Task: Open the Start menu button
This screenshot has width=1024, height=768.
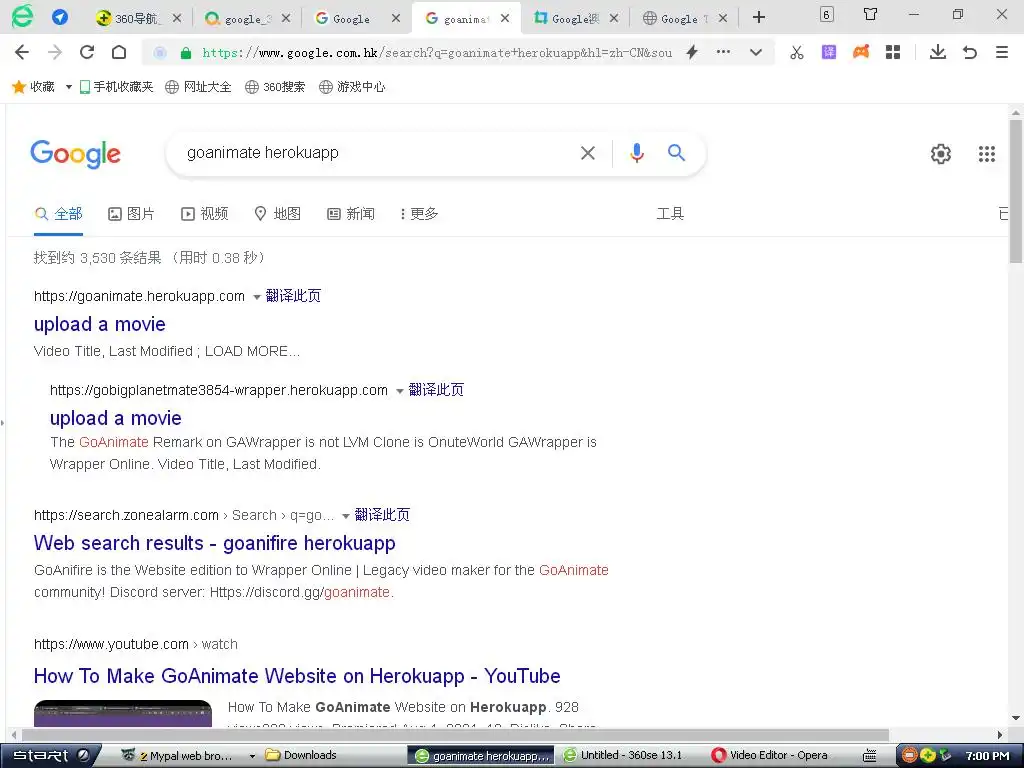Action: coord(51,756)
